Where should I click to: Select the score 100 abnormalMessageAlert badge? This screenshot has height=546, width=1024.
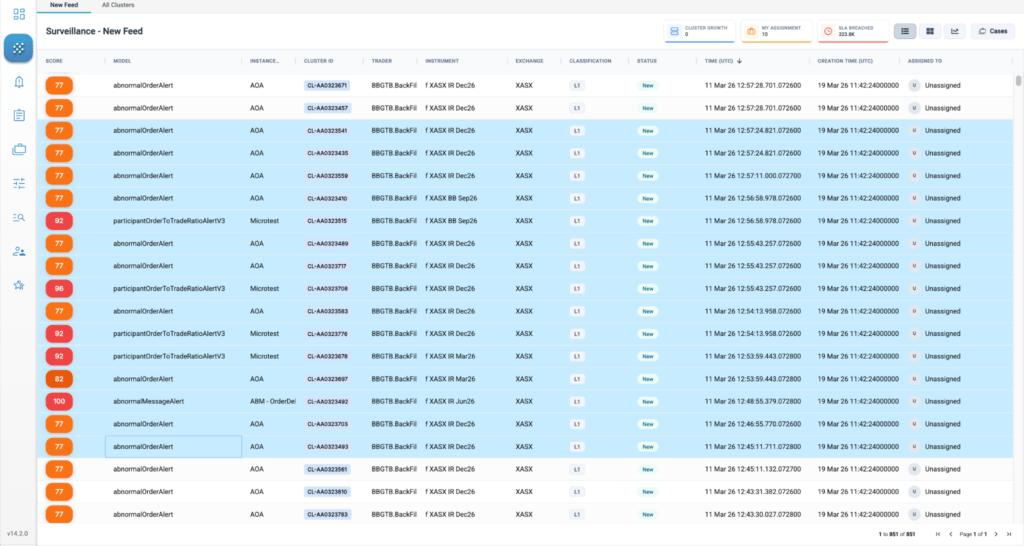pos(59,402)
